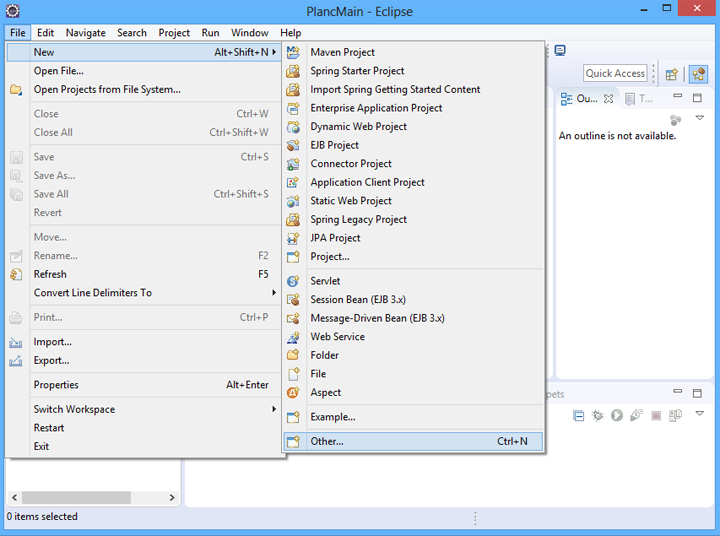Click the Import icon in File menu
Viewport: 720px width, 536px height.
click(16, 342)
